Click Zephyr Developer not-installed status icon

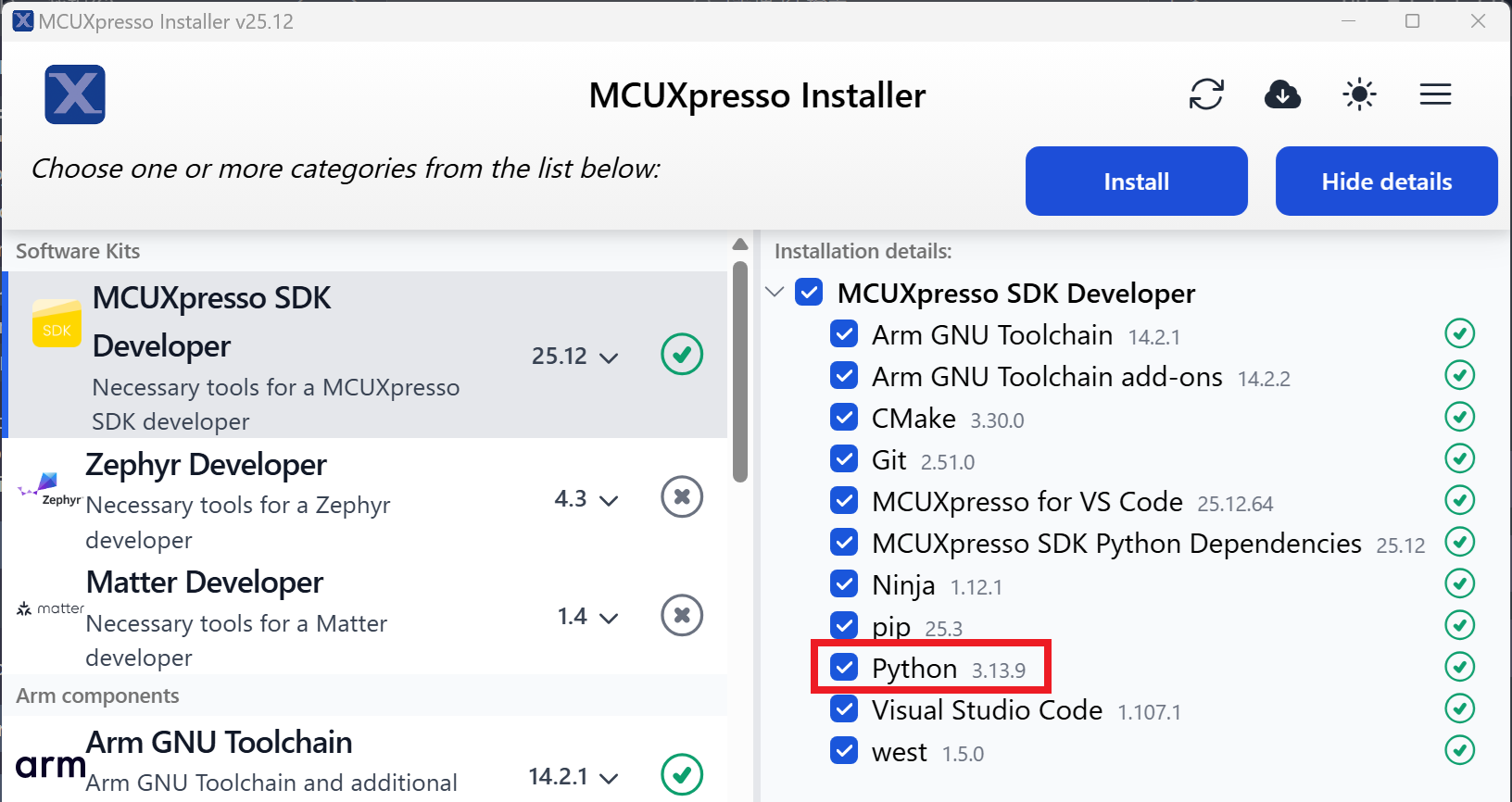pyautogui.click(x=682, y=497)
